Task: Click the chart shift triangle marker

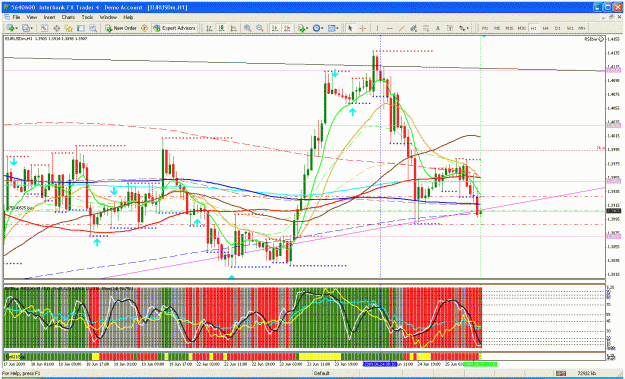Action: pyautogui.click(x=484, y=36)
